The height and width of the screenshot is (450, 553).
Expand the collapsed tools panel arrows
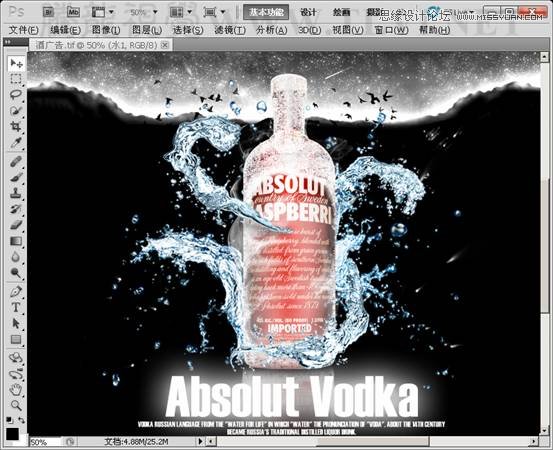[x=7, y=42]
